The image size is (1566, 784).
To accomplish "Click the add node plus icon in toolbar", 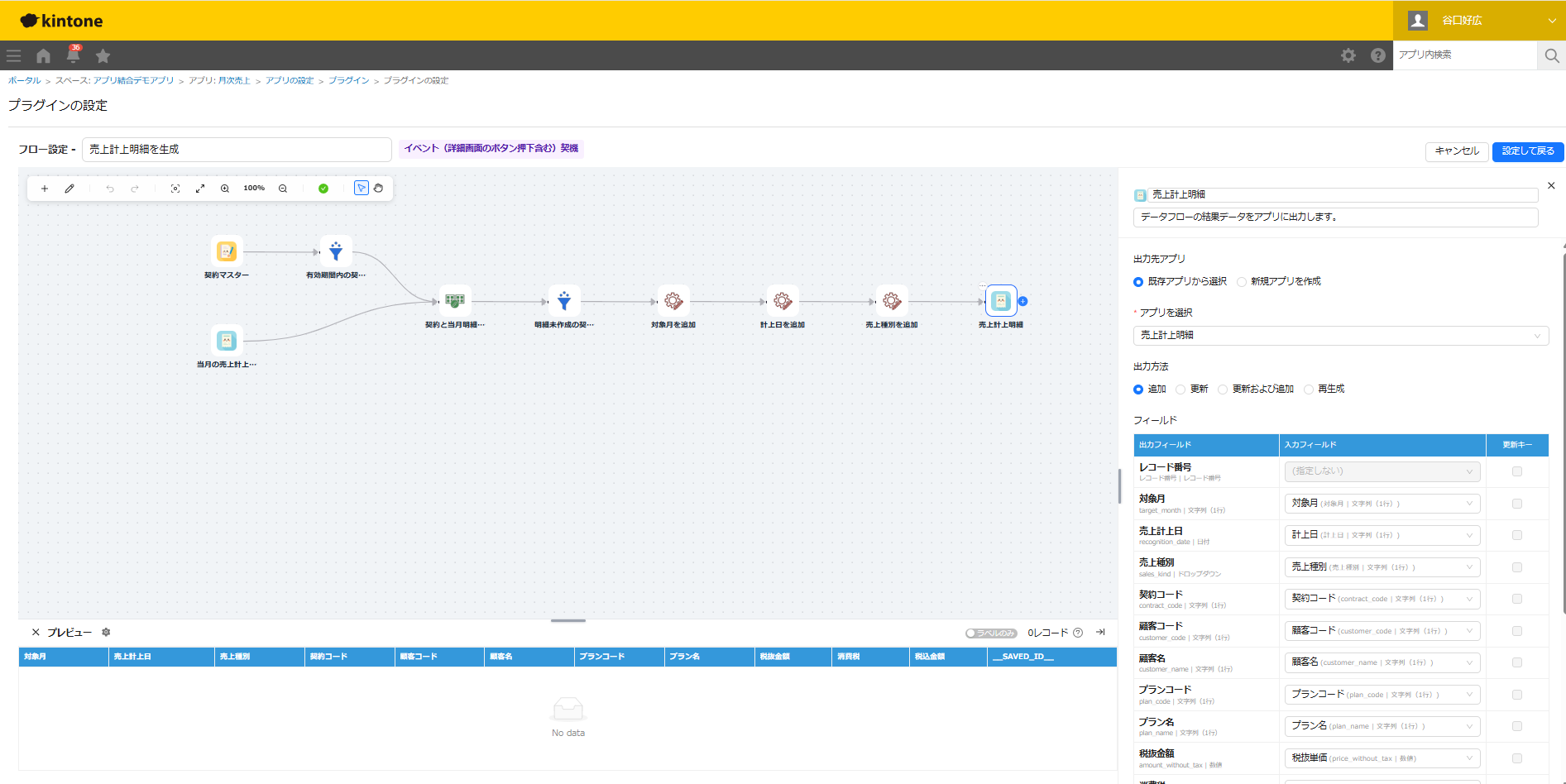I will pos(45,189).
